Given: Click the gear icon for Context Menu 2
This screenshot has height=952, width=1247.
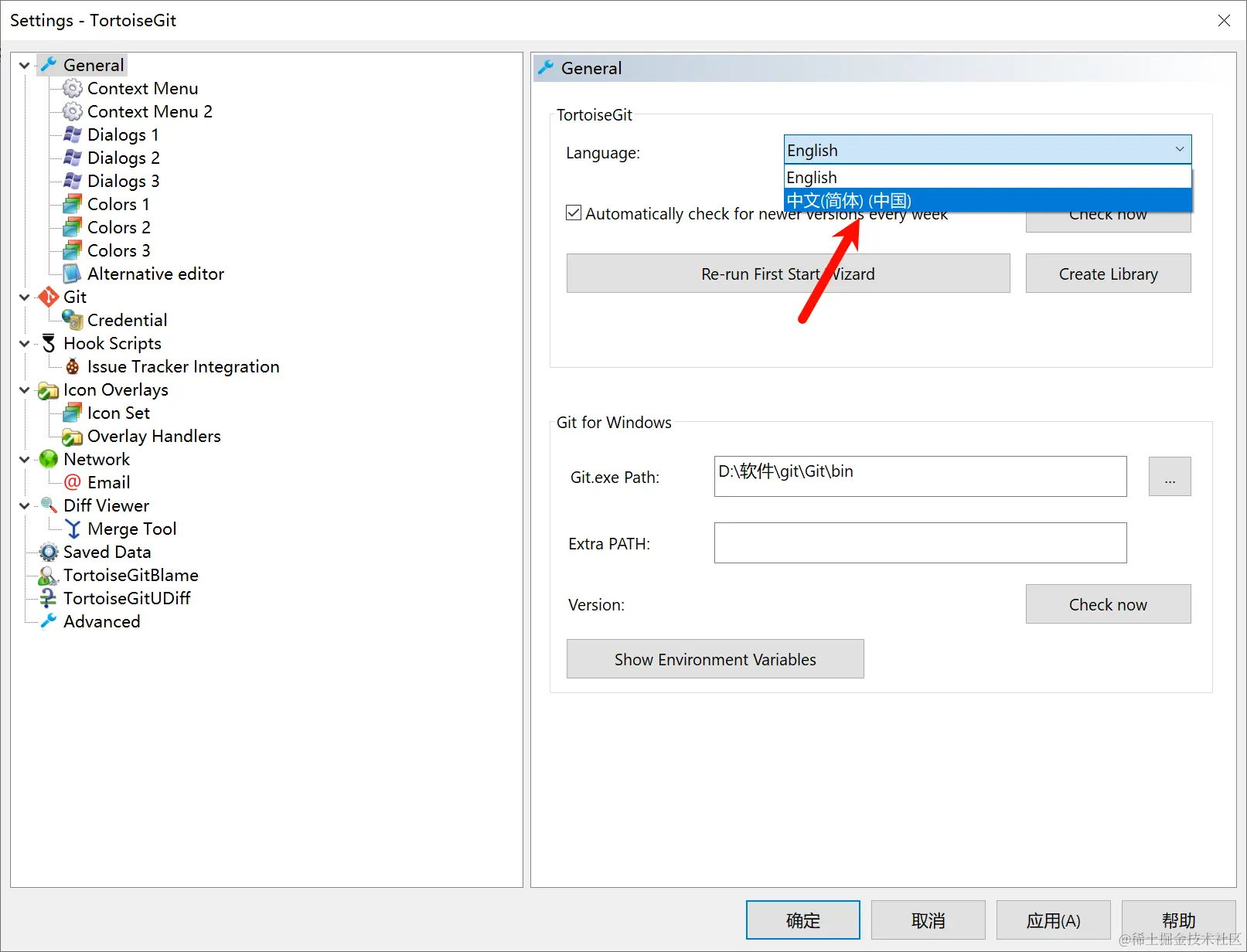Looking at the screenshot, I should point(73,111).
